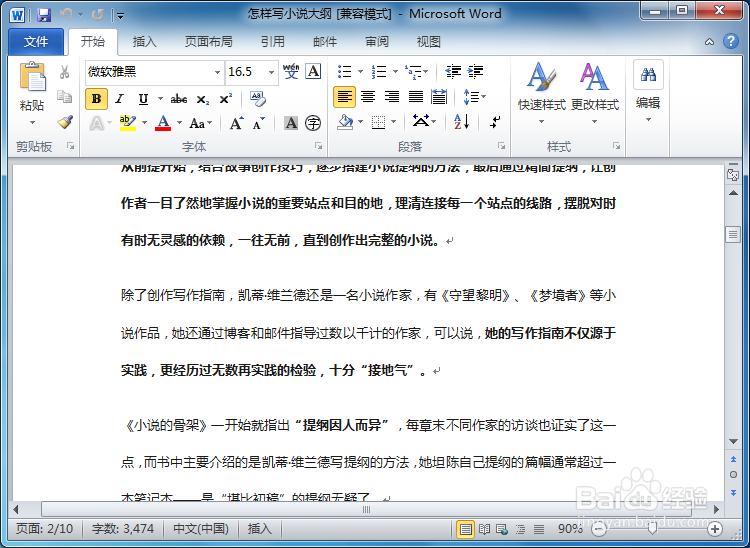Viewport: 750px width, 548px height.
Task: Click the phonetic guide wén icon
Action: (x=291, y=72)
